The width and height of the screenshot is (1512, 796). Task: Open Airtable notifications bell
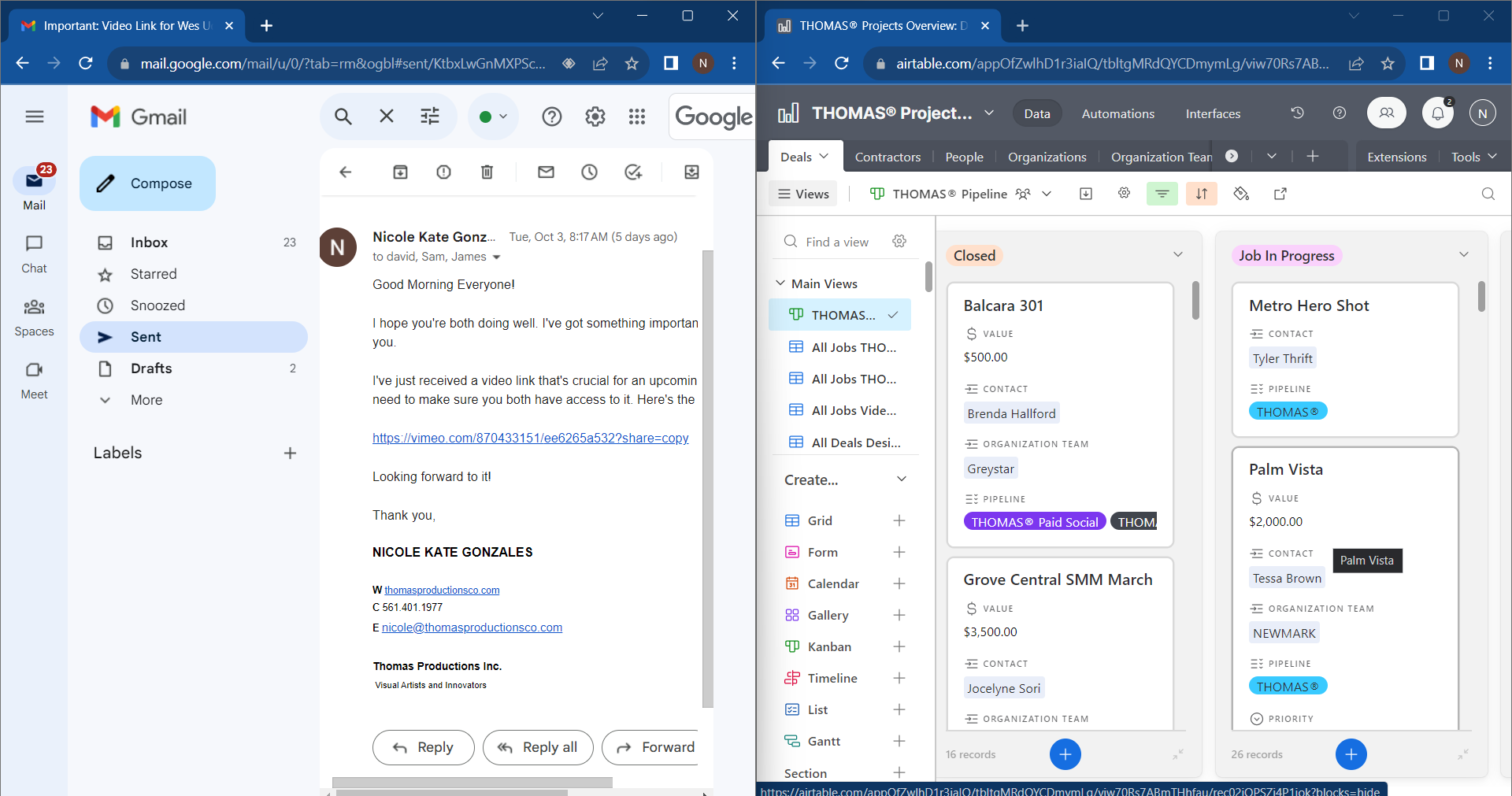tap(1438, 113)
